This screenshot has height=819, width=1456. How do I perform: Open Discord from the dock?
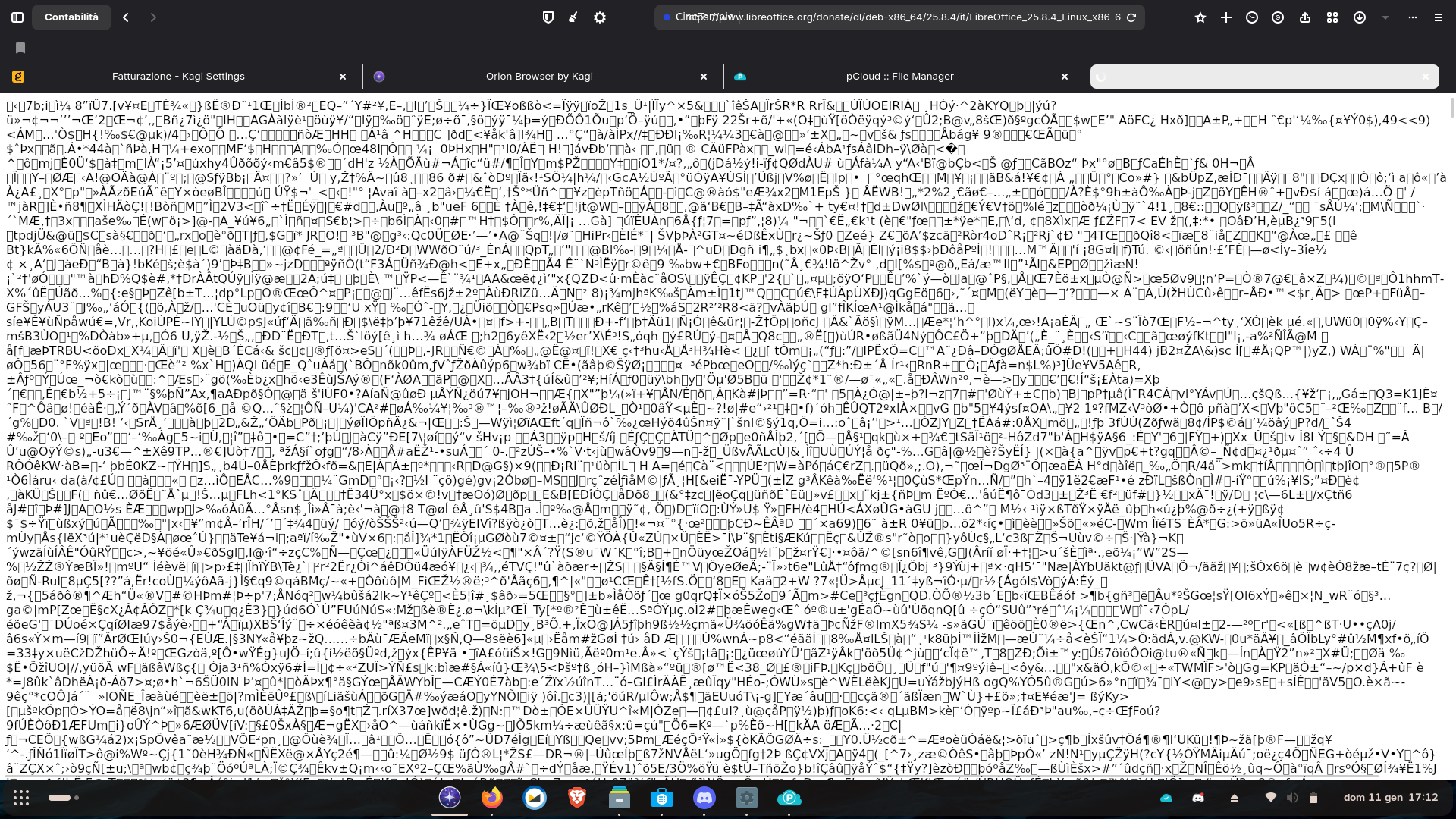(704, 798)
